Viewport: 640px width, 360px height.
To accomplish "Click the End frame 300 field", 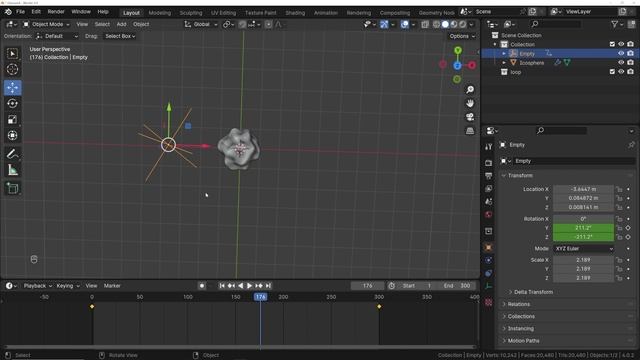I will coord(457,286).
